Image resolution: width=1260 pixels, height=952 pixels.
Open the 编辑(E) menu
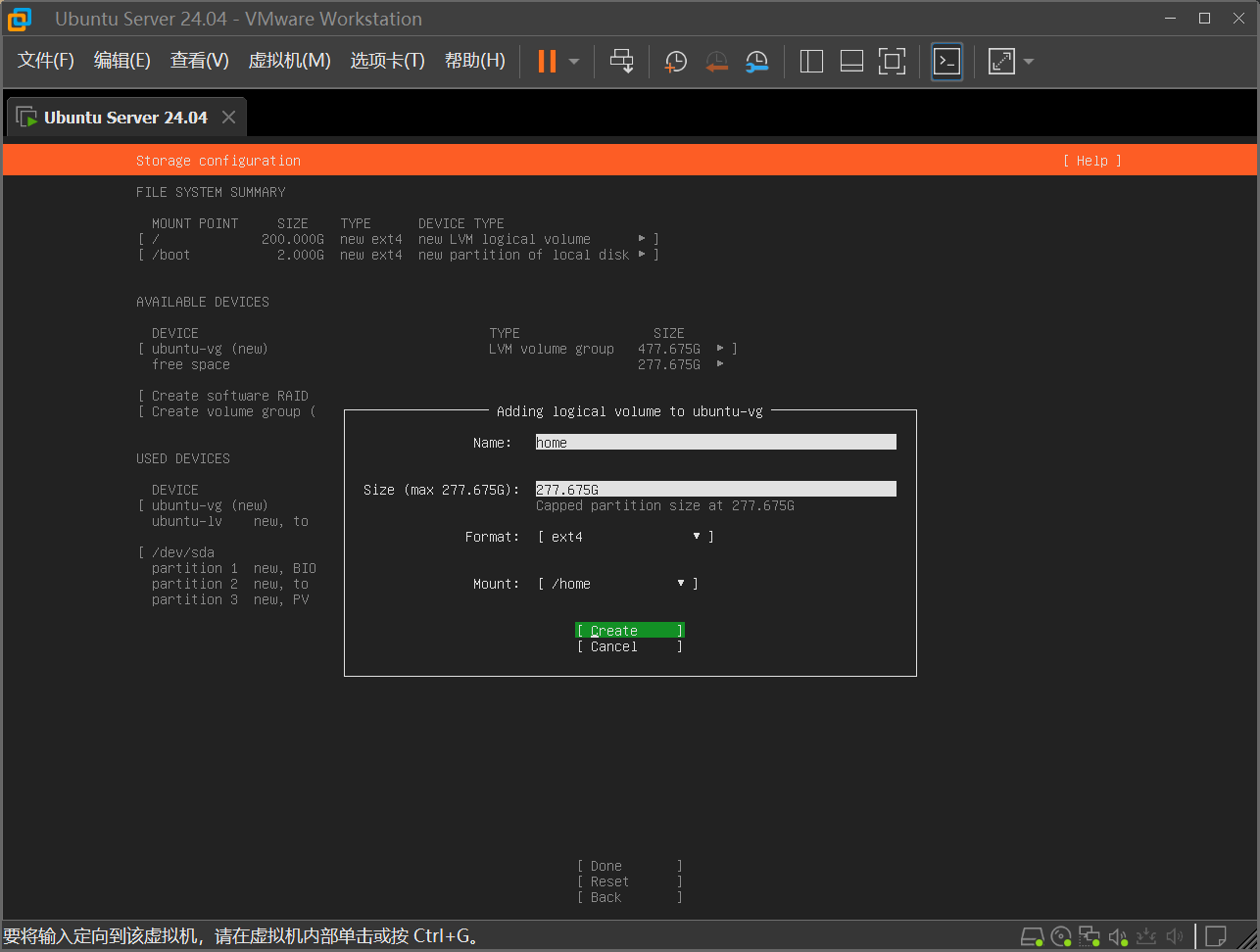(x=121, y=61)
